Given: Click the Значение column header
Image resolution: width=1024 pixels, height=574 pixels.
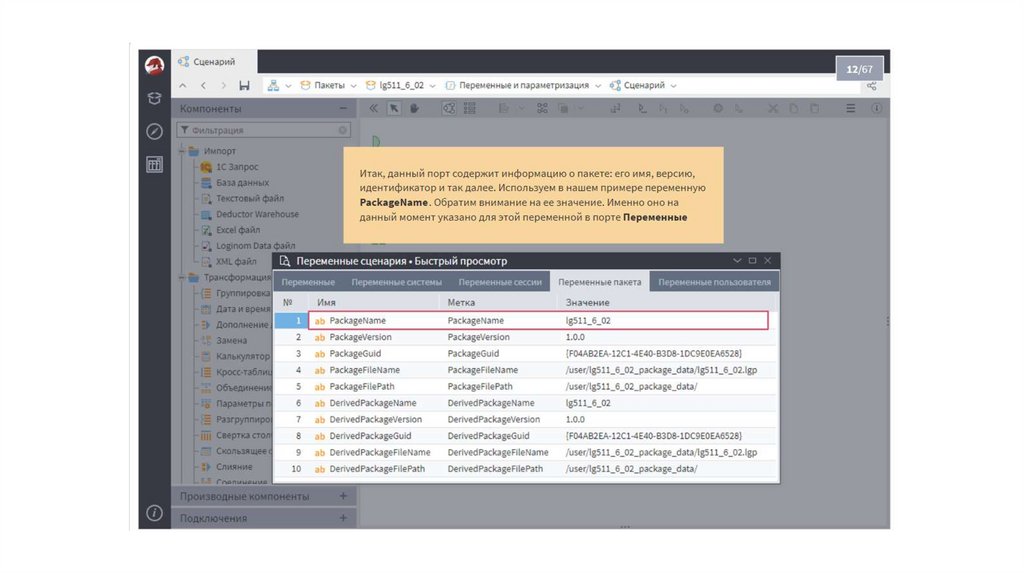Looking at the screenshot, I should coord(587,302).
